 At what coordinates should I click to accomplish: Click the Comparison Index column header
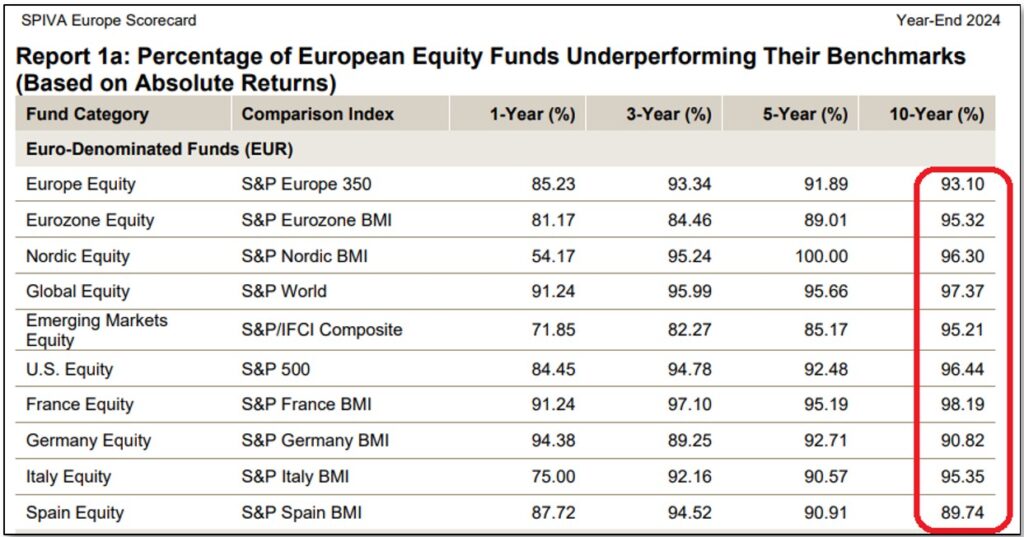point(318,114)
